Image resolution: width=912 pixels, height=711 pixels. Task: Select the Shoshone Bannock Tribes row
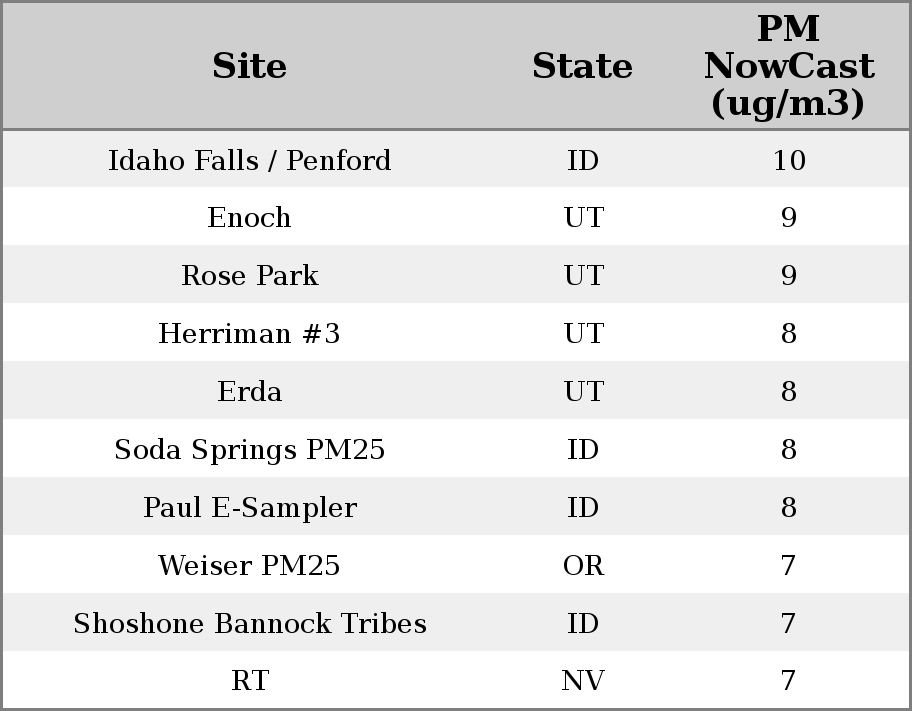[x=249, y=624]
